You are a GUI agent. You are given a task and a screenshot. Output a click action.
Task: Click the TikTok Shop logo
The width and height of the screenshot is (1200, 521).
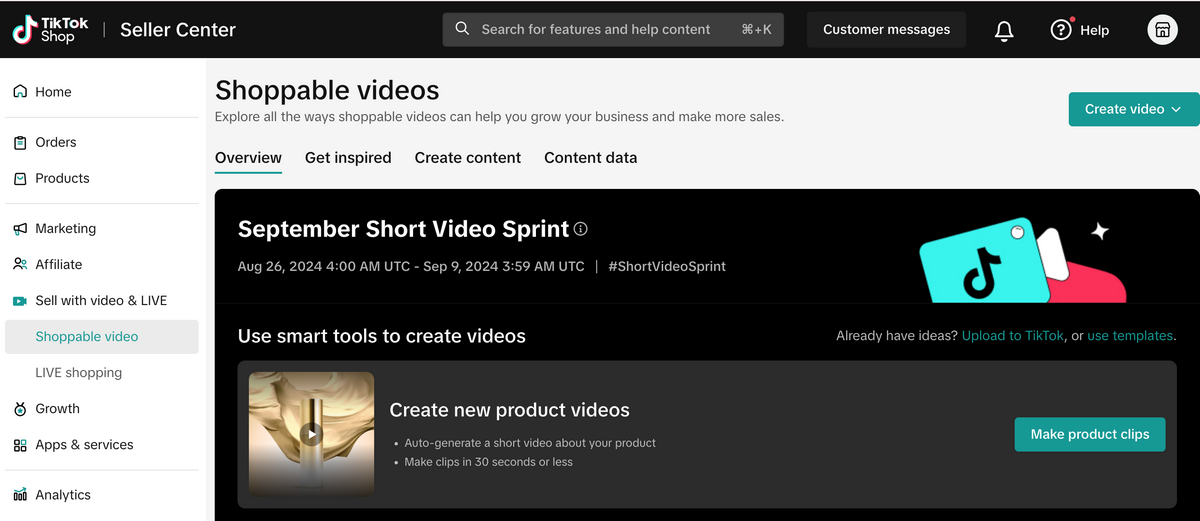click(50, 30)
